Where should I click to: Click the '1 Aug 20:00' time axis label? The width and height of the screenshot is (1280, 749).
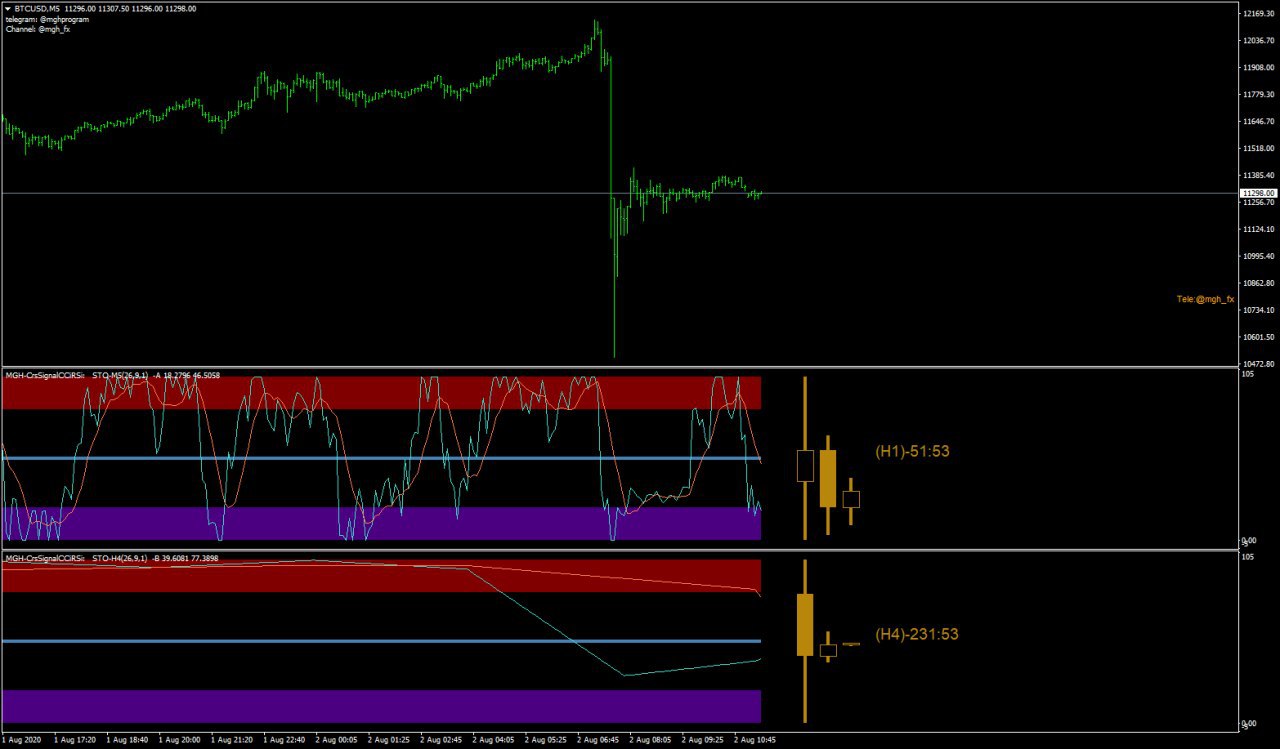[x=181, y=741]
